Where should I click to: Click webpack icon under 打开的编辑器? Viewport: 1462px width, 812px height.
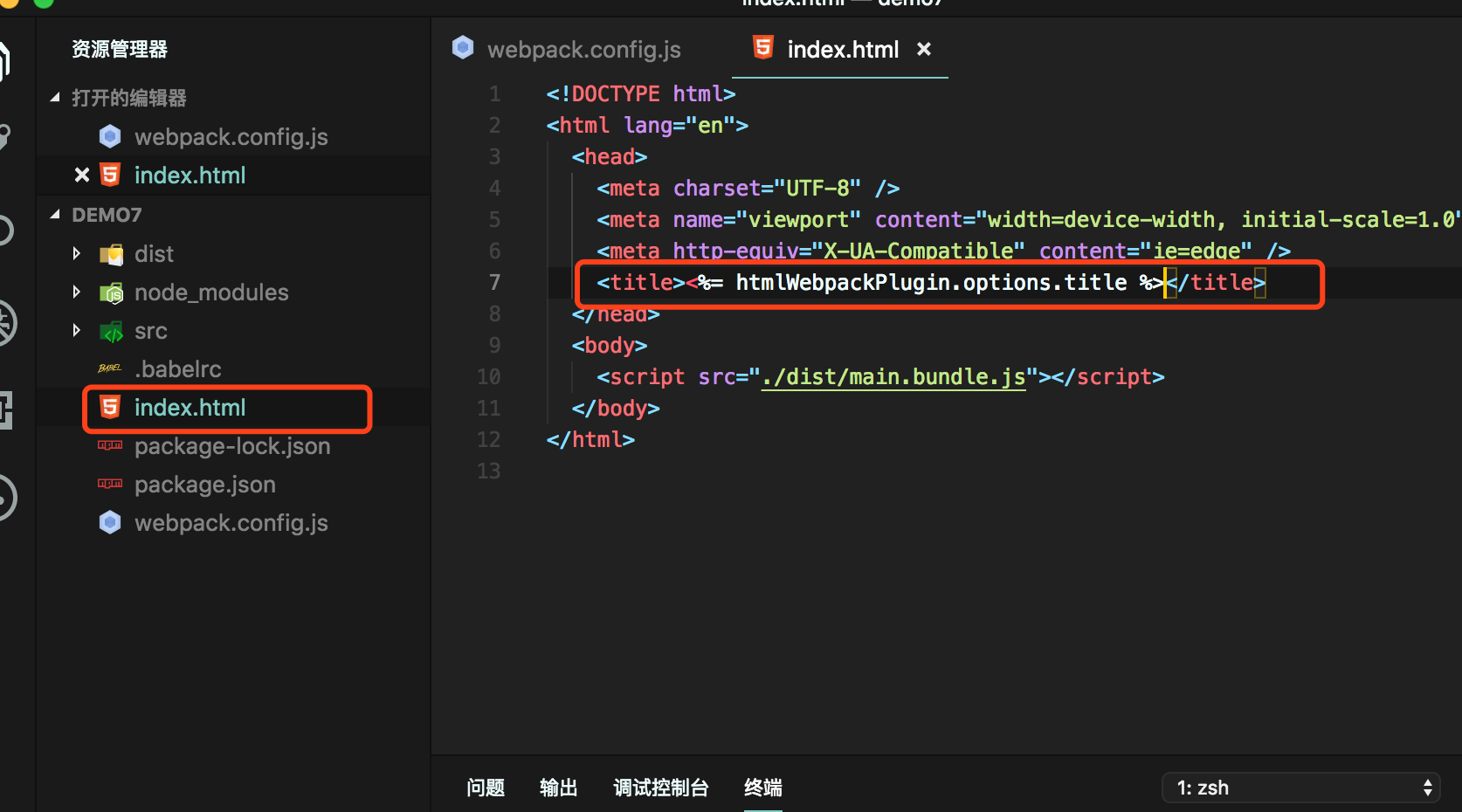(x=110, y=136)
